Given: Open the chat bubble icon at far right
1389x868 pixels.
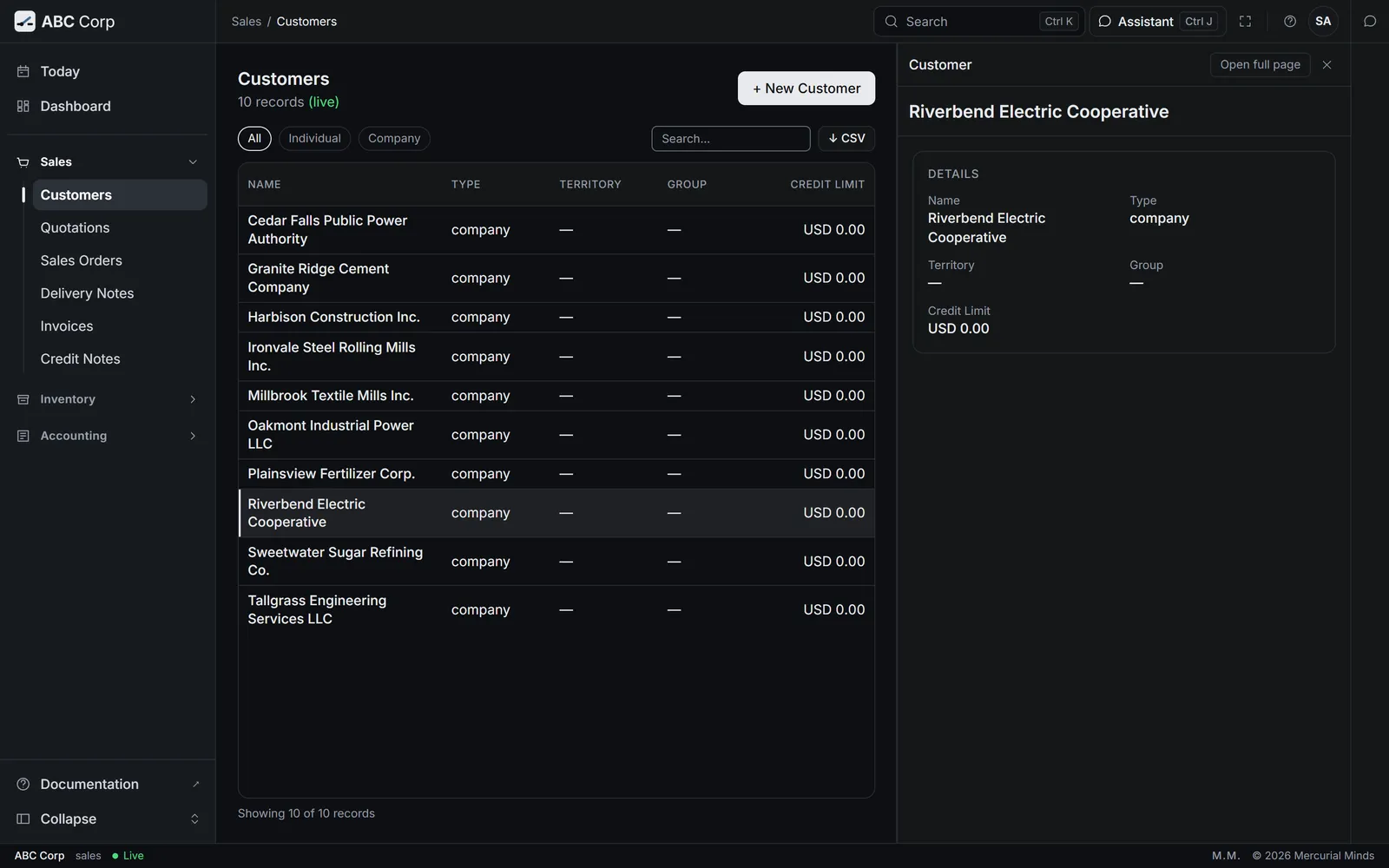Looking at the screenshot, I should pyautogui.click(x=1370, y=22).
